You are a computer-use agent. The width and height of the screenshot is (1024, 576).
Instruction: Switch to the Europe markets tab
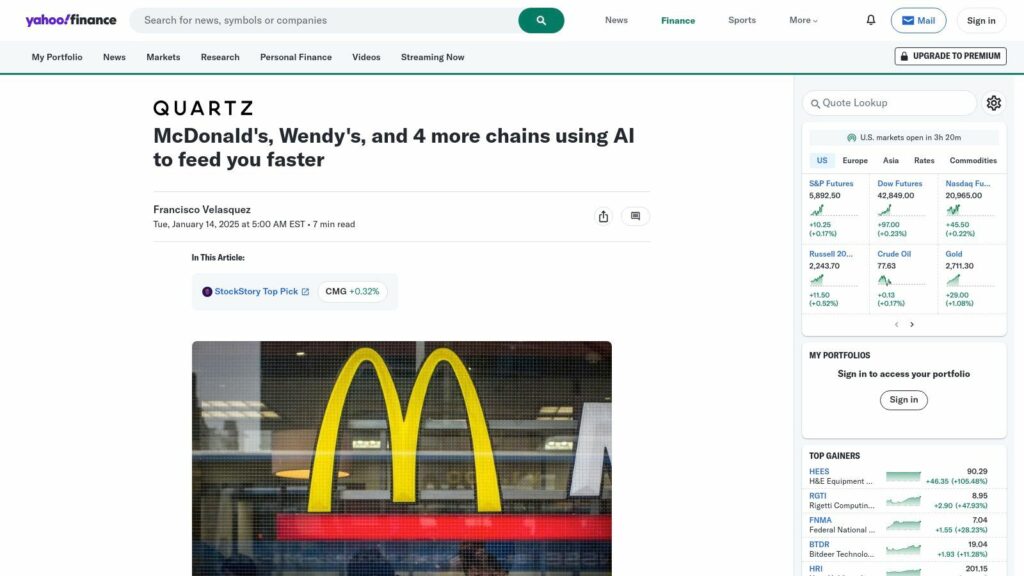(855, 161)
